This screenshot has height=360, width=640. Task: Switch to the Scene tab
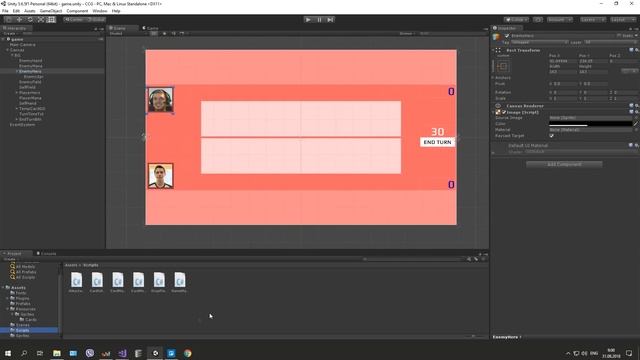(x=122, y=28)
